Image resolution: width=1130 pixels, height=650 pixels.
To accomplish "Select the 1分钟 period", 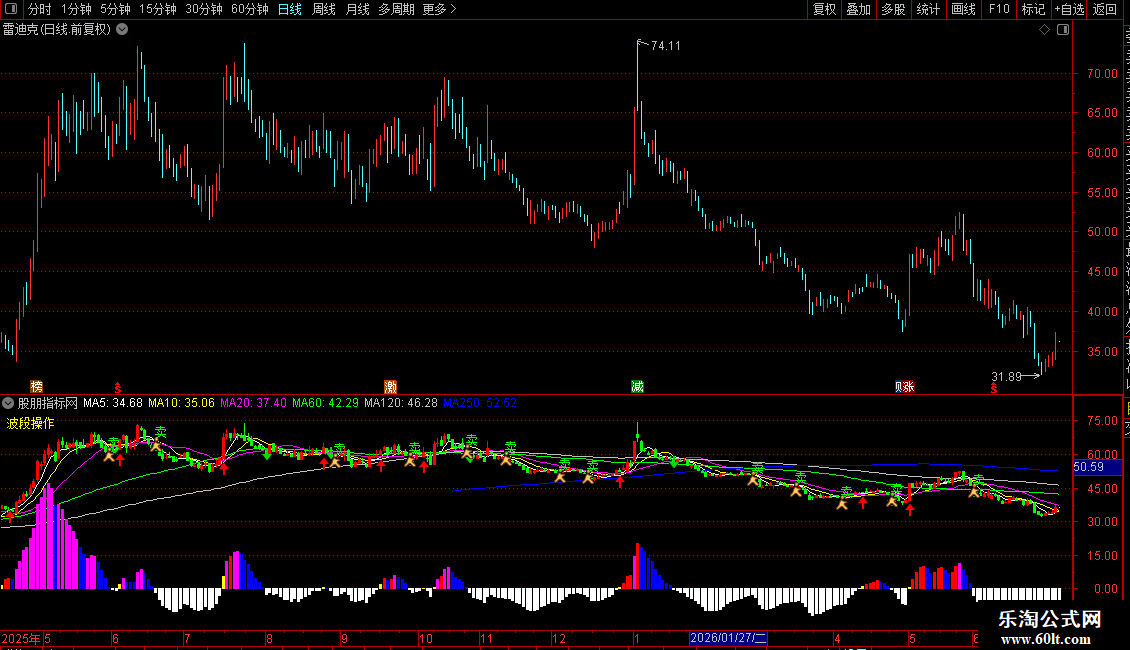I will click(x=76, y=9).
